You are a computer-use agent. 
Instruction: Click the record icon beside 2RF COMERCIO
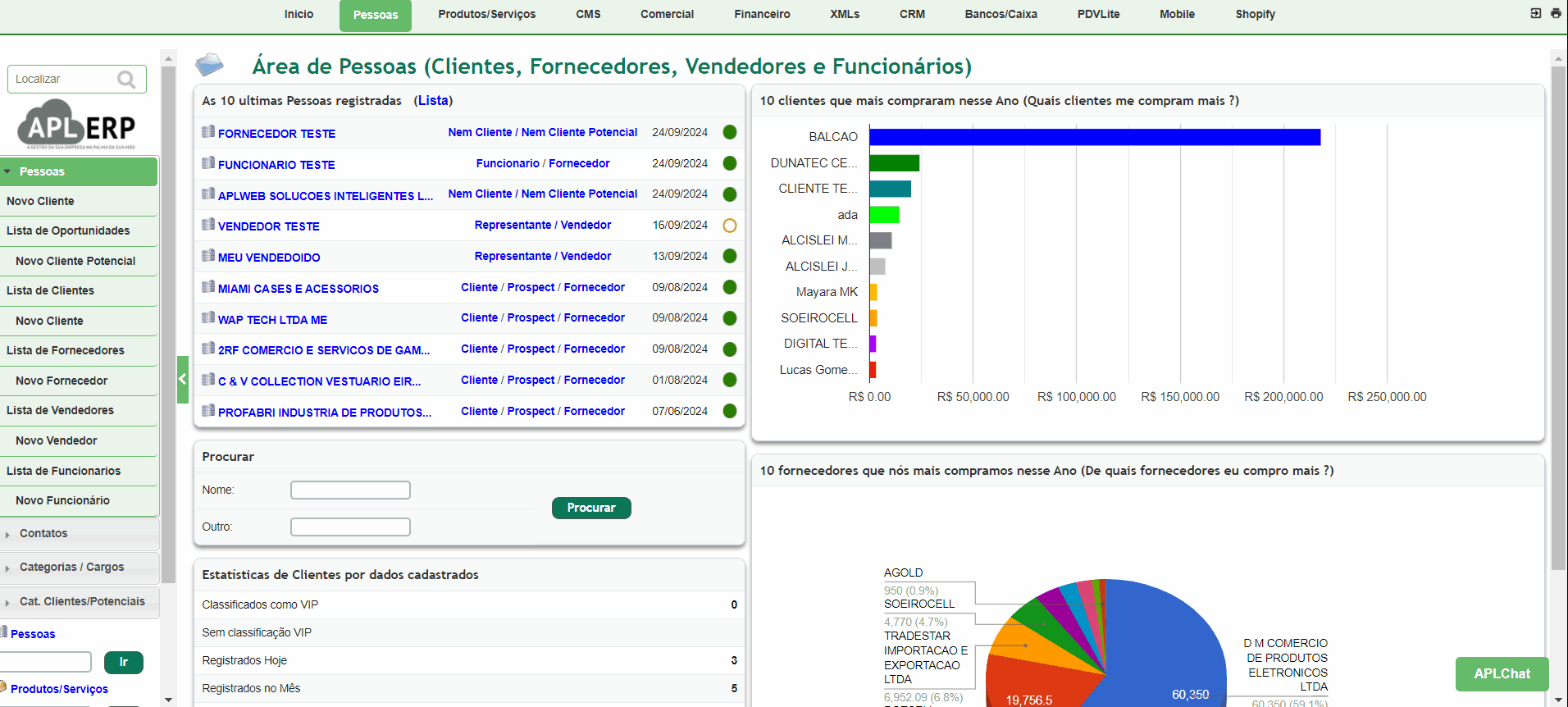click(208, 348)
